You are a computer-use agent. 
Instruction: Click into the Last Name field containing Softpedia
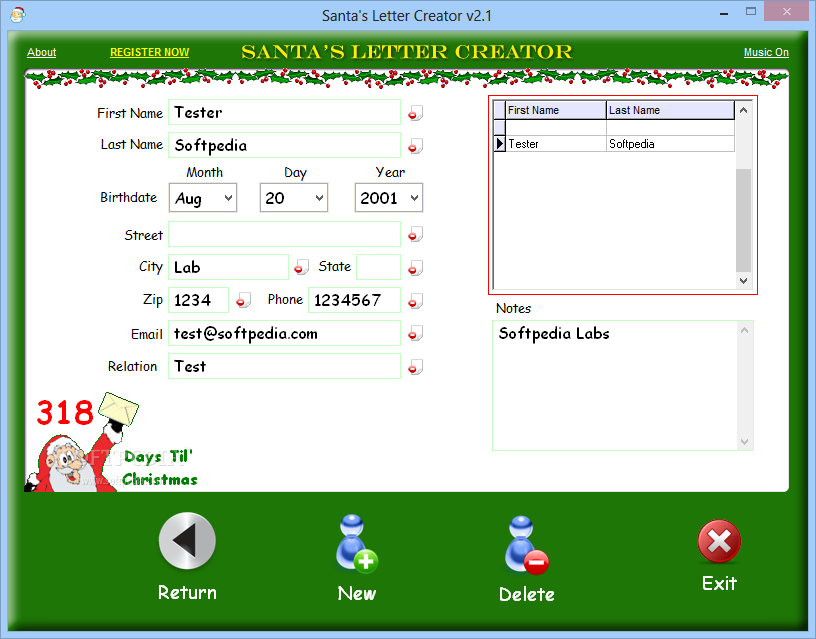[x=284, y=145]
